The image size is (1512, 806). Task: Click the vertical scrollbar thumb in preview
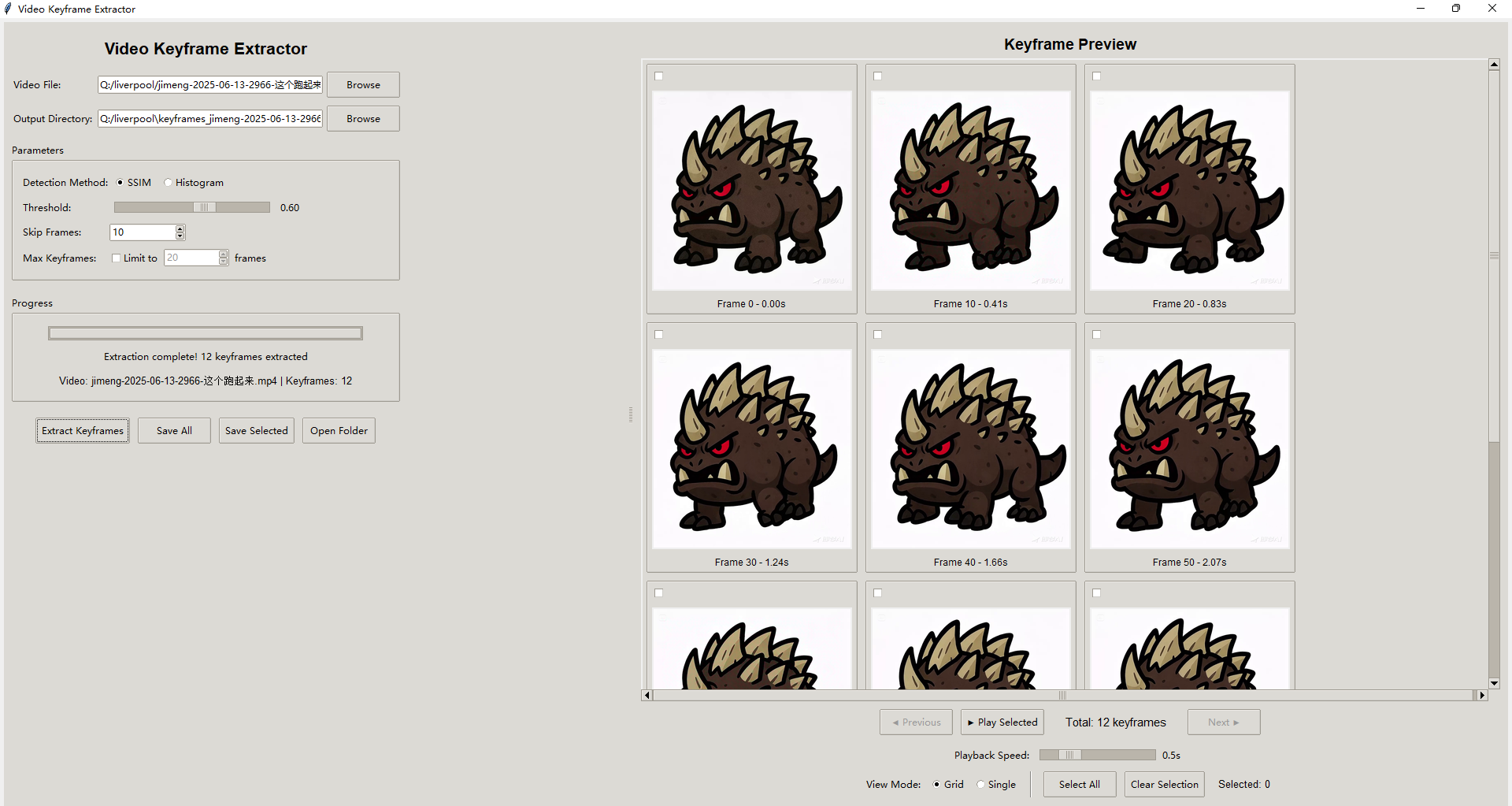click(1494, 256)
